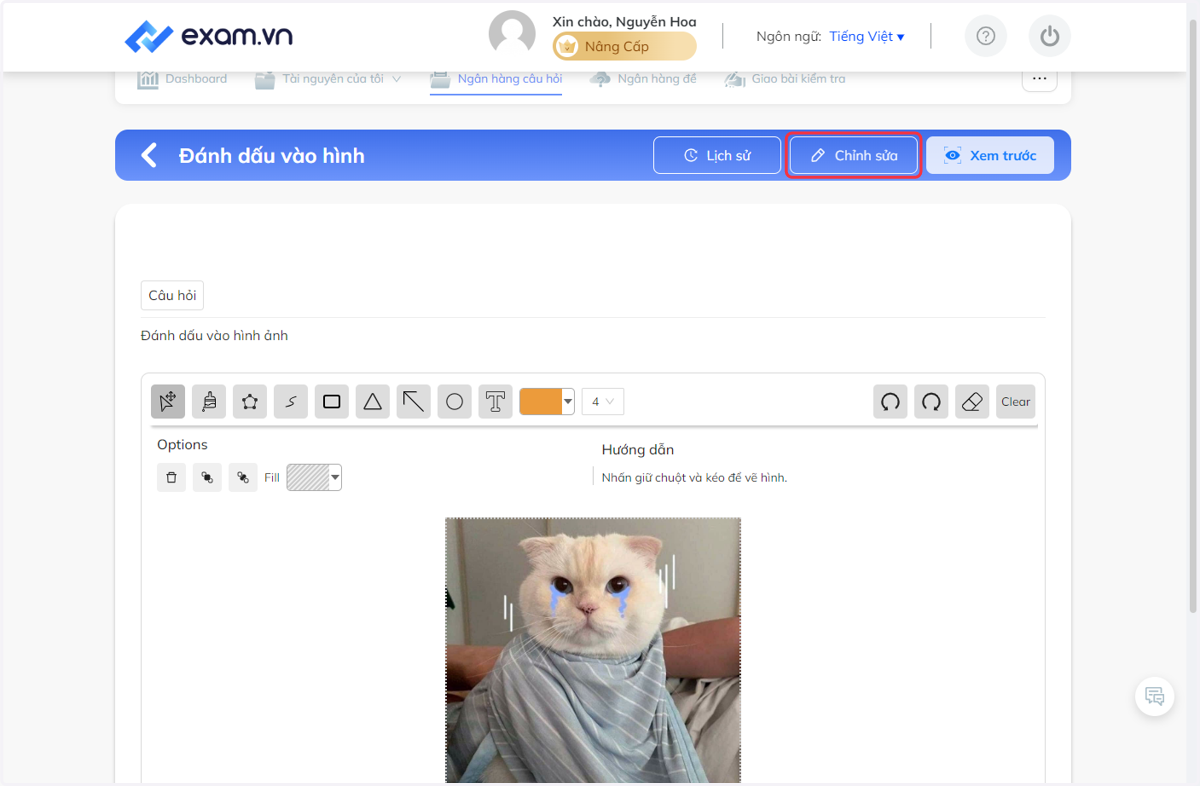Open the Dashboard tab
The height and width of the screenshot is (786, 1200).
point(182,79)
